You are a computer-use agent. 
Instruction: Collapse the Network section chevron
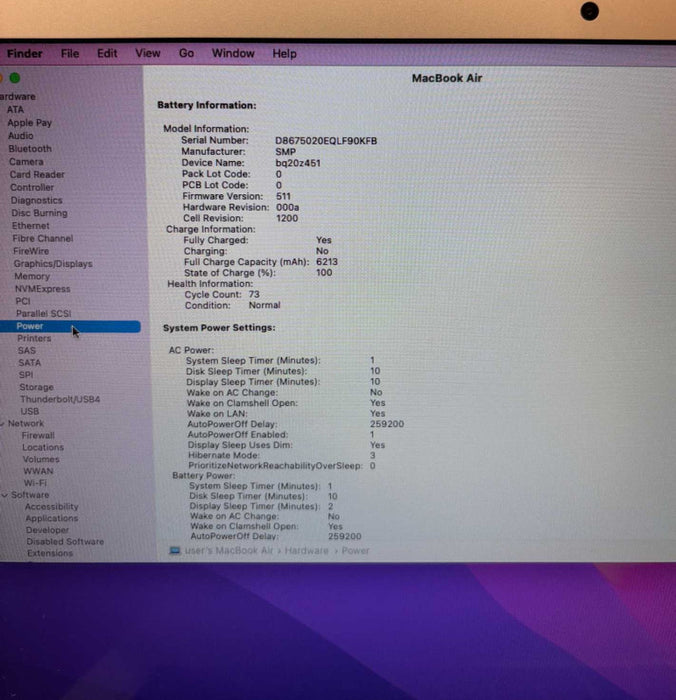tap(2, 424)
